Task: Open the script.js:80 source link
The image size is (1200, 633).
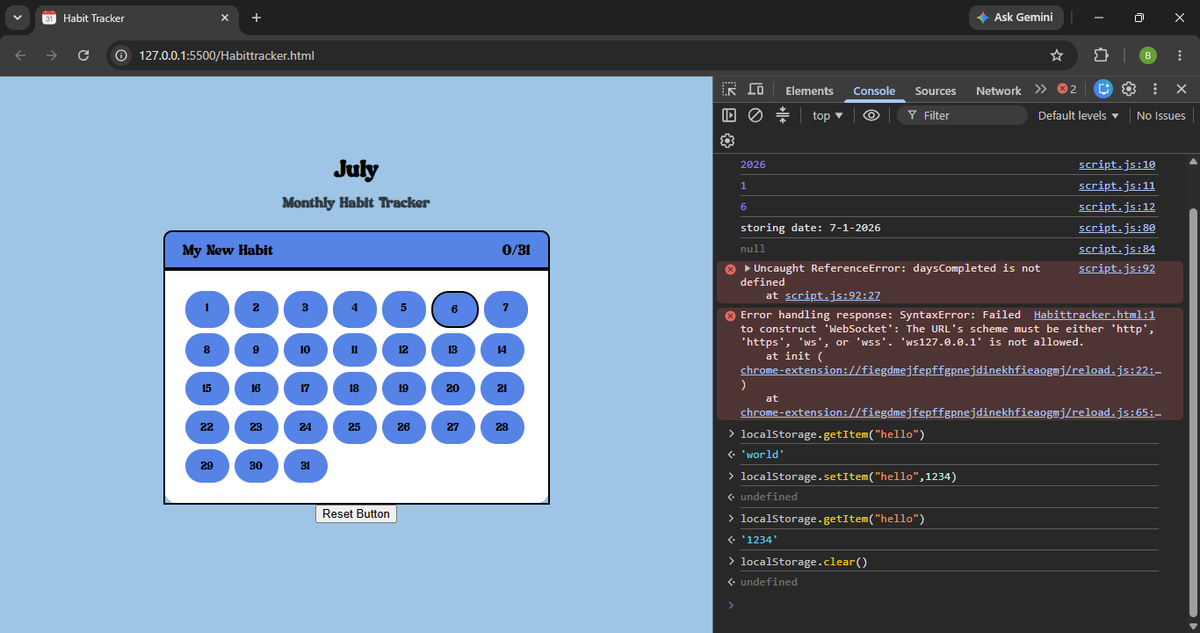Action: point(1117,227)
